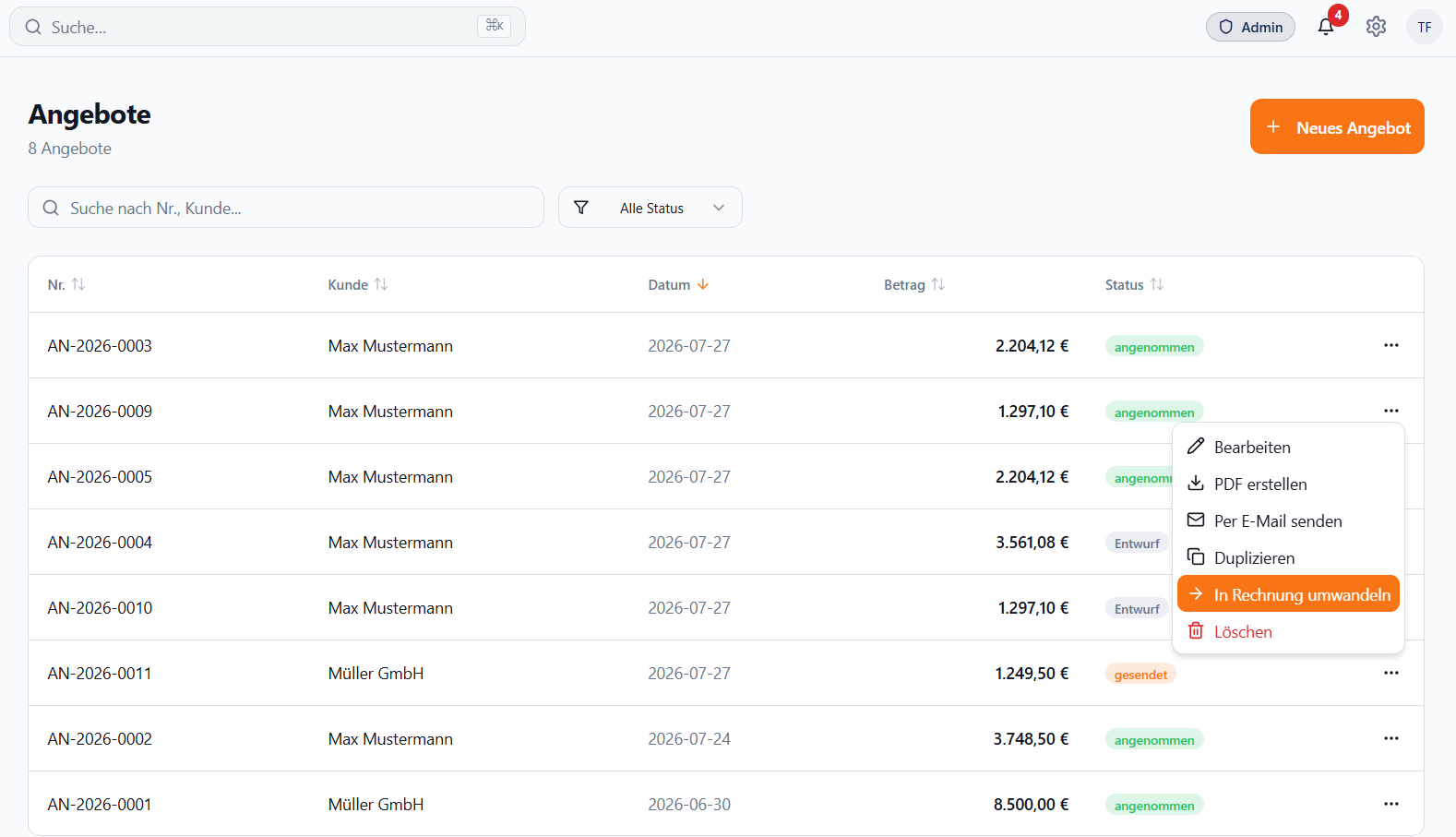Image resolution: width=1456 pixels, height=837 pixels.
Task: Open offer AN-2026-0001
Action: coord(100,805)
